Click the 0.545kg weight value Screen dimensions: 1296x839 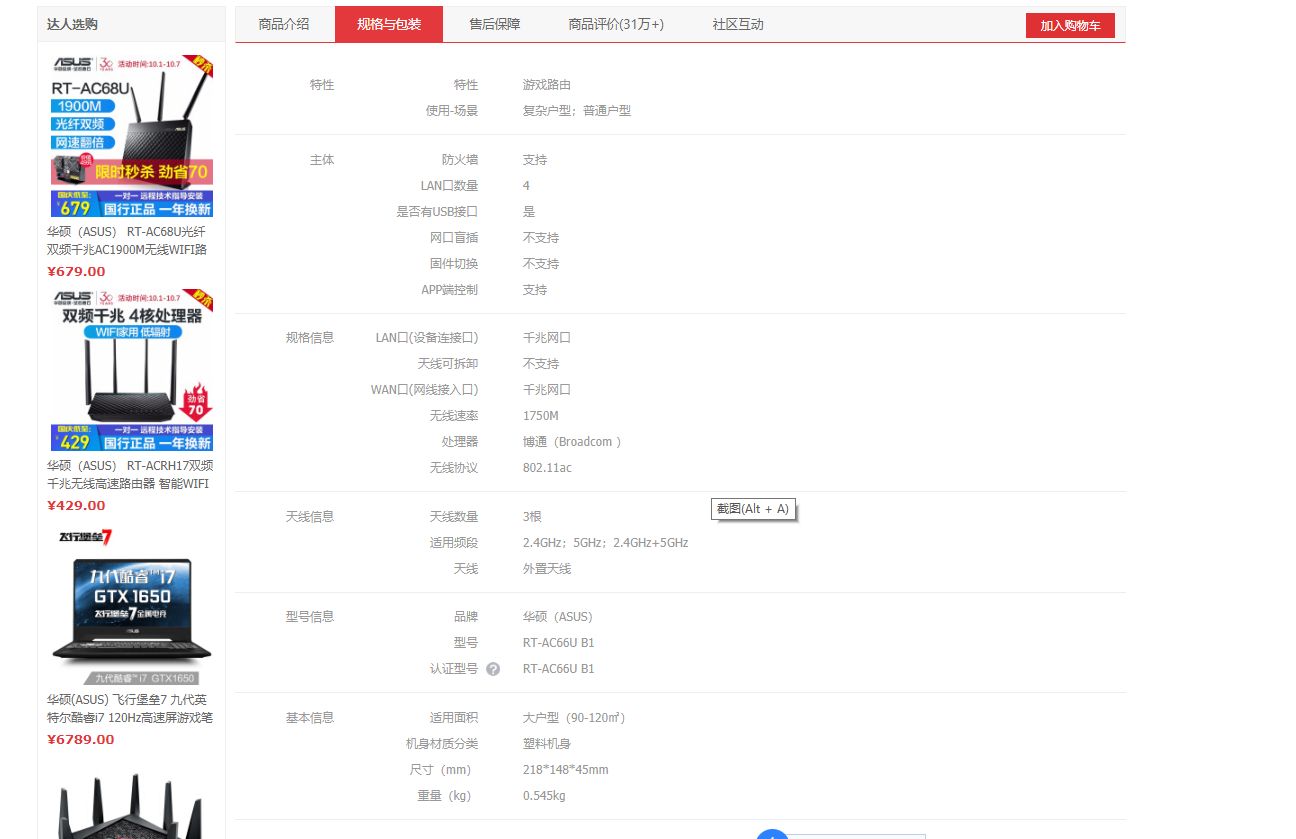[544, 796]
